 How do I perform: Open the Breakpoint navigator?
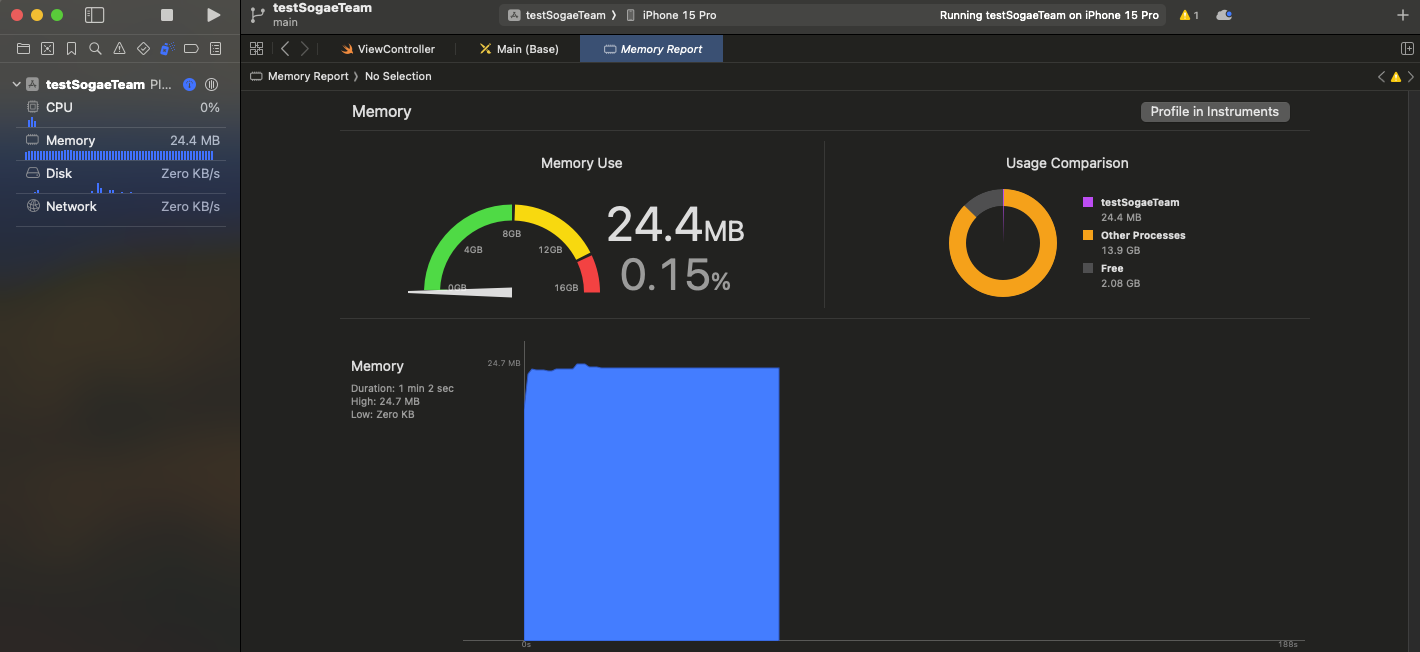(x=191, y=48)
